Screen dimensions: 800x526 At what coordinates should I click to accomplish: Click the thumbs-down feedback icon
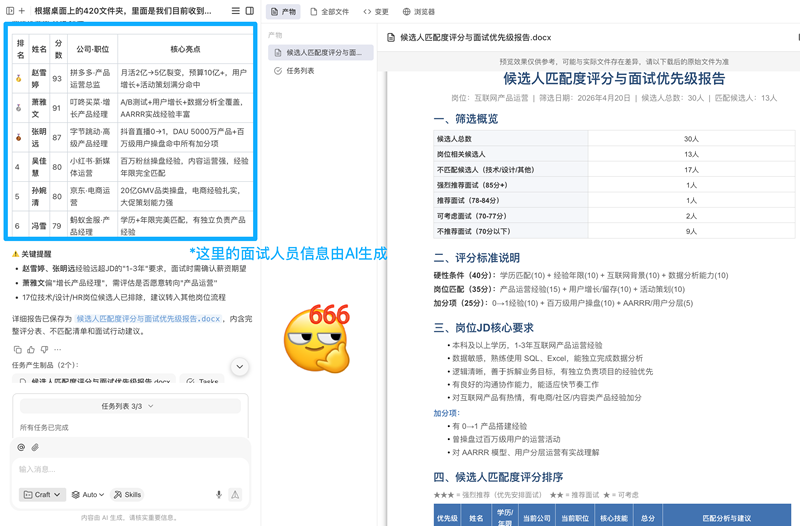(44, 350)
